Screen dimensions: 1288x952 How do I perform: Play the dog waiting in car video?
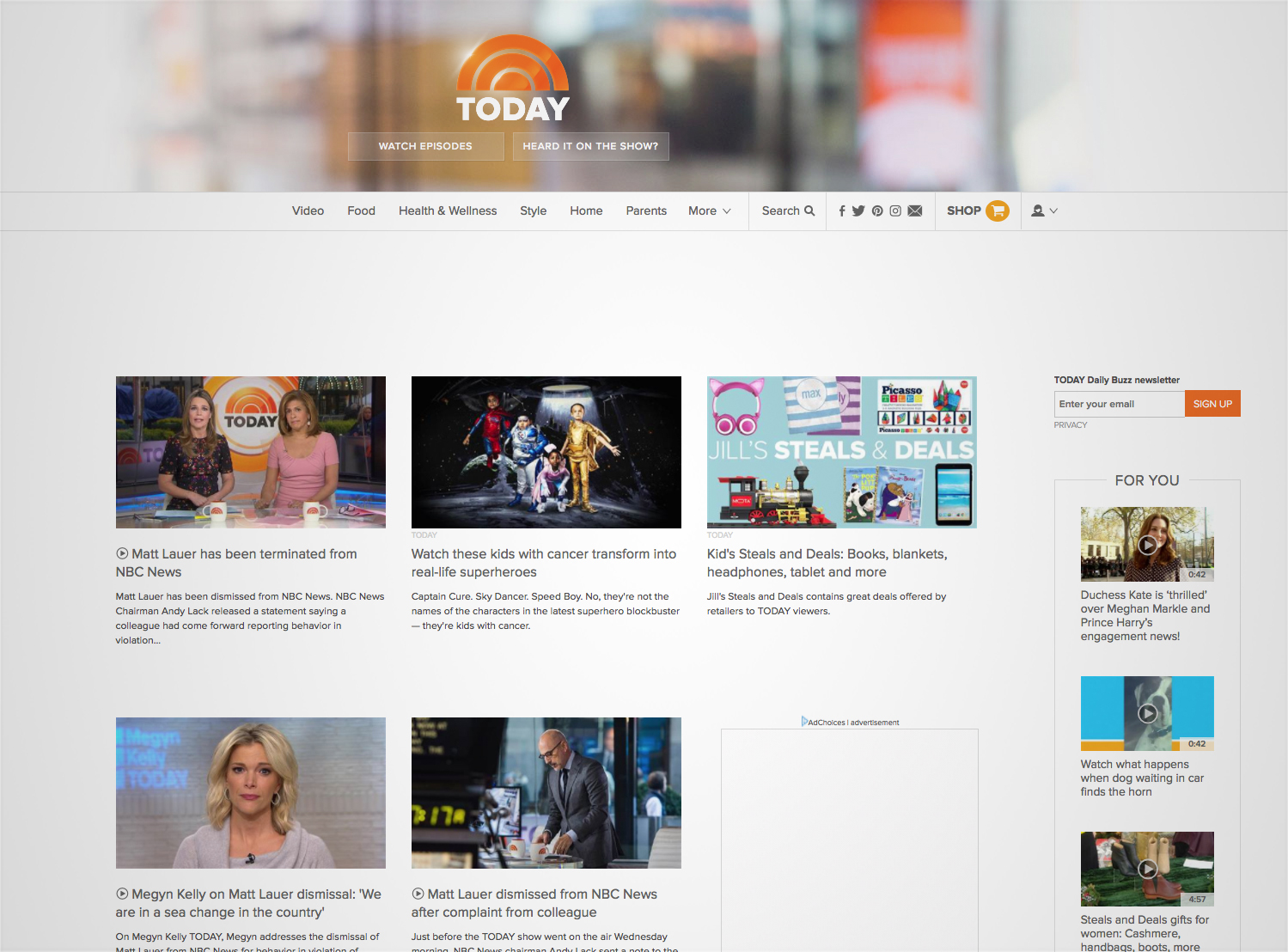(1147, 713)
